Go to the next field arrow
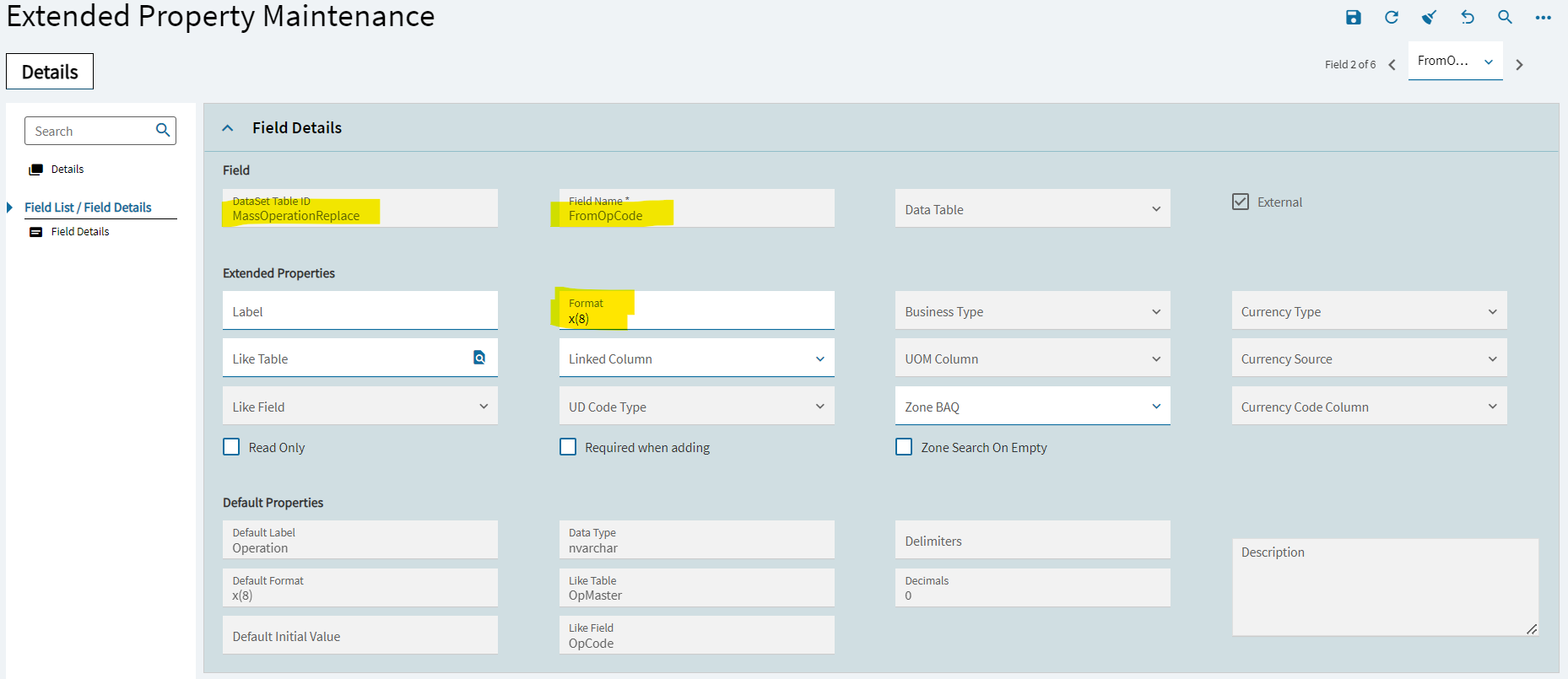 point(1519,65)
